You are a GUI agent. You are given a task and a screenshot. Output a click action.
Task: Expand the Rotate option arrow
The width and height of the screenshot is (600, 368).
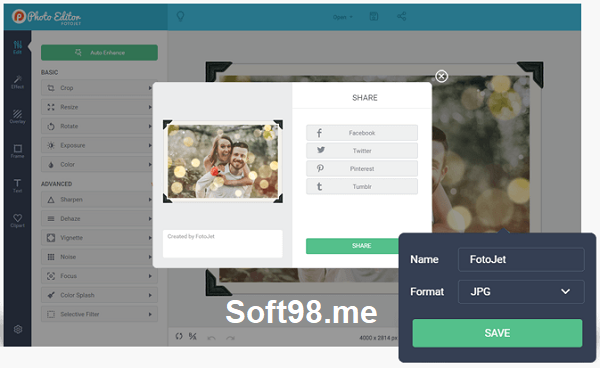click(150, 126)
